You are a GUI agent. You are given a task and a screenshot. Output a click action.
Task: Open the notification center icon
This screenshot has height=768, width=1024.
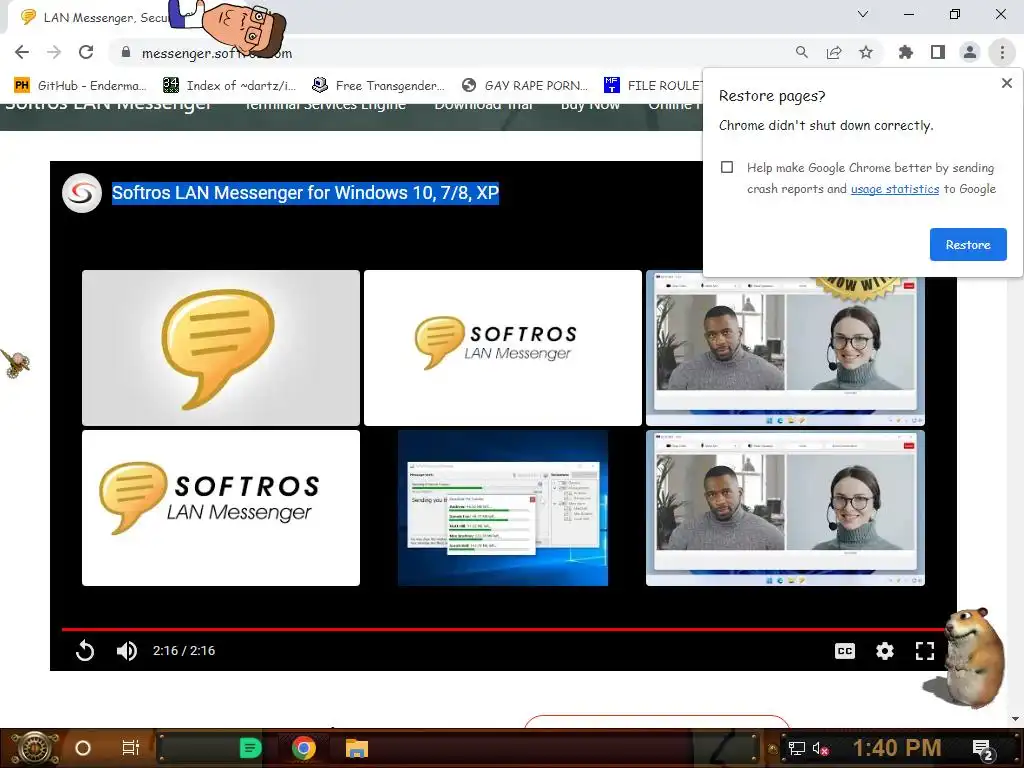(982, 748)
